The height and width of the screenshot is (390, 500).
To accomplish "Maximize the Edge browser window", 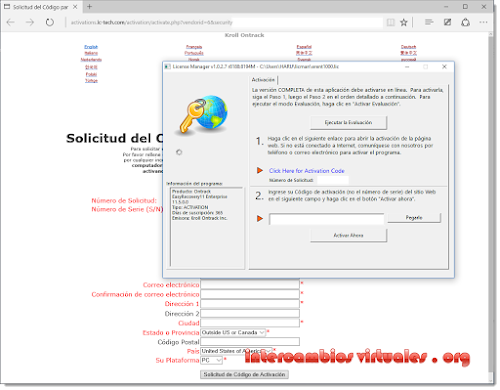I will [x=465, y=7].
